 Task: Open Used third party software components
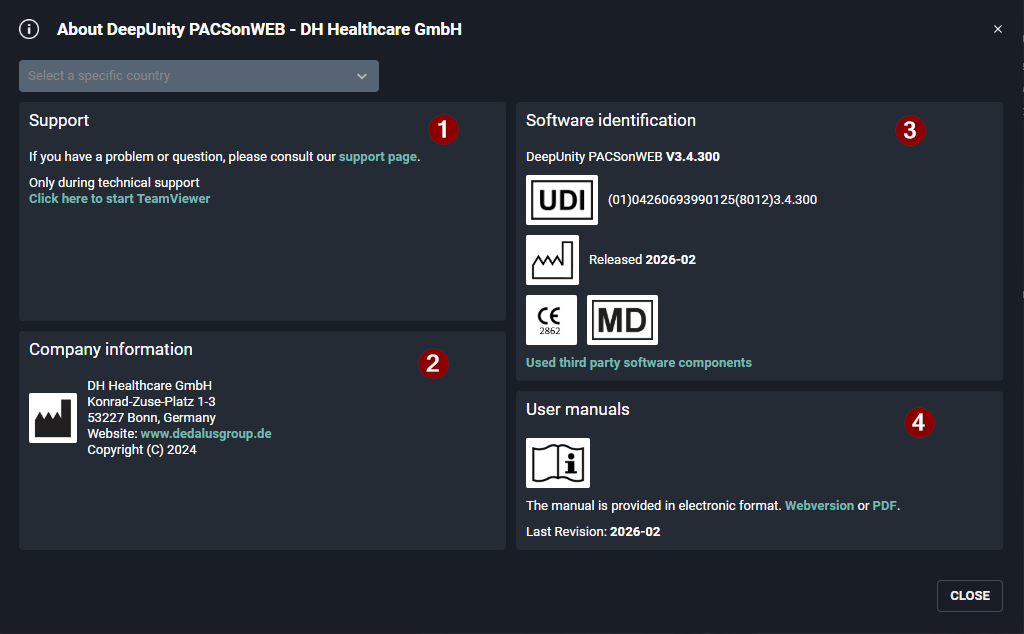point(638,363)
